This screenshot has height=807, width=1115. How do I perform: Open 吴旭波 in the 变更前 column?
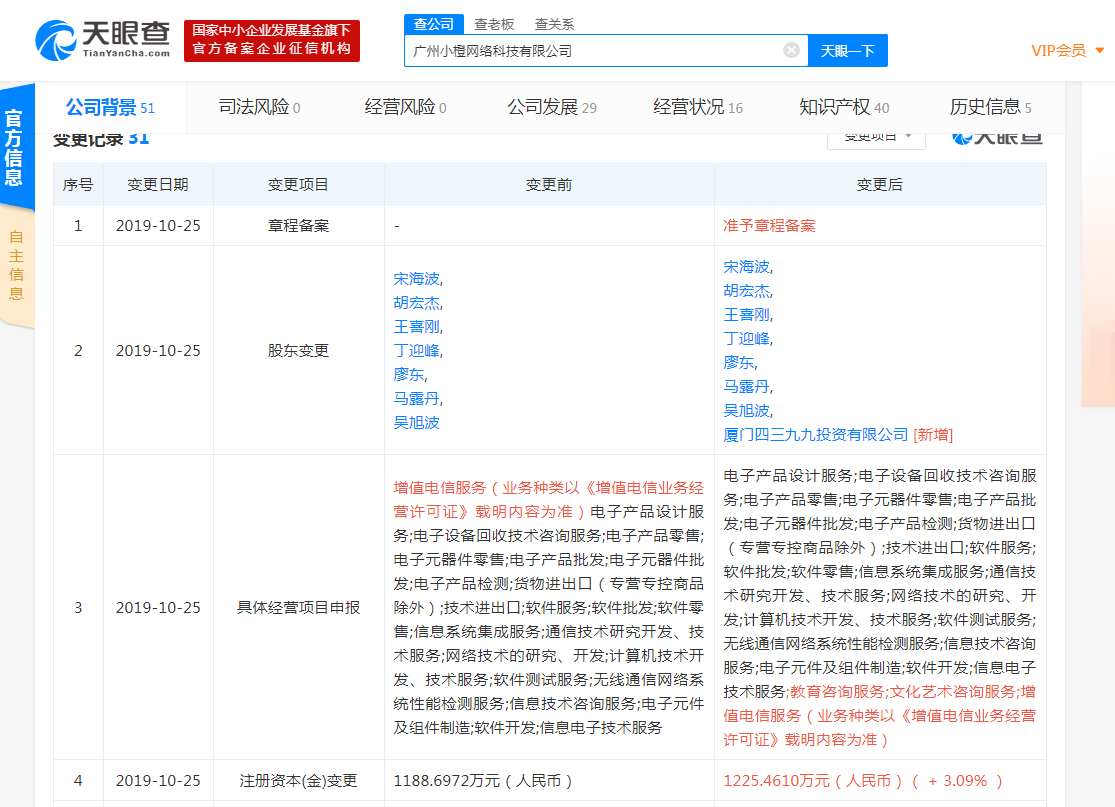(417, 422)
